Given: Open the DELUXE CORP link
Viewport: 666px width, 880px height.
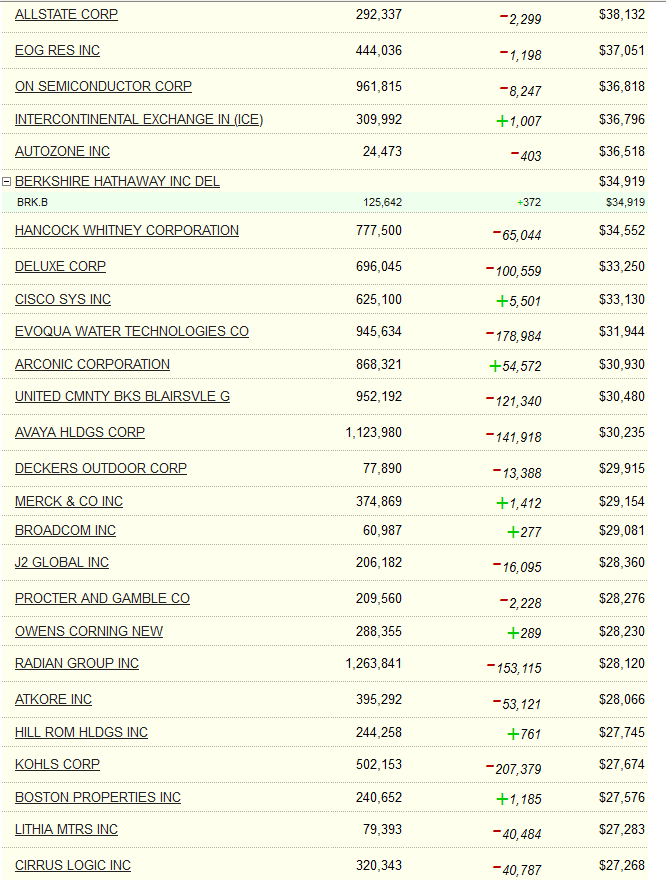Looking at the screenshot, I should 60,267.
